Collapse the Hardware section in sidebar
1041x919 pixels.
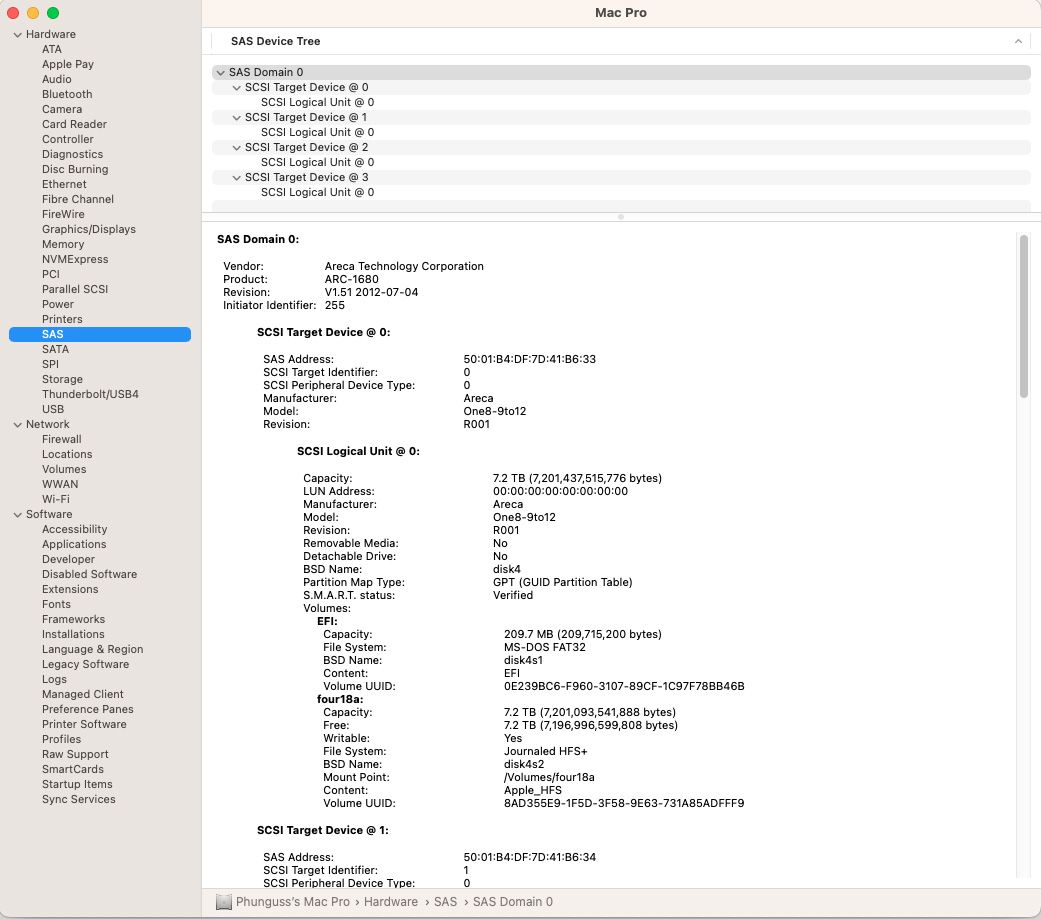point(17,35)
